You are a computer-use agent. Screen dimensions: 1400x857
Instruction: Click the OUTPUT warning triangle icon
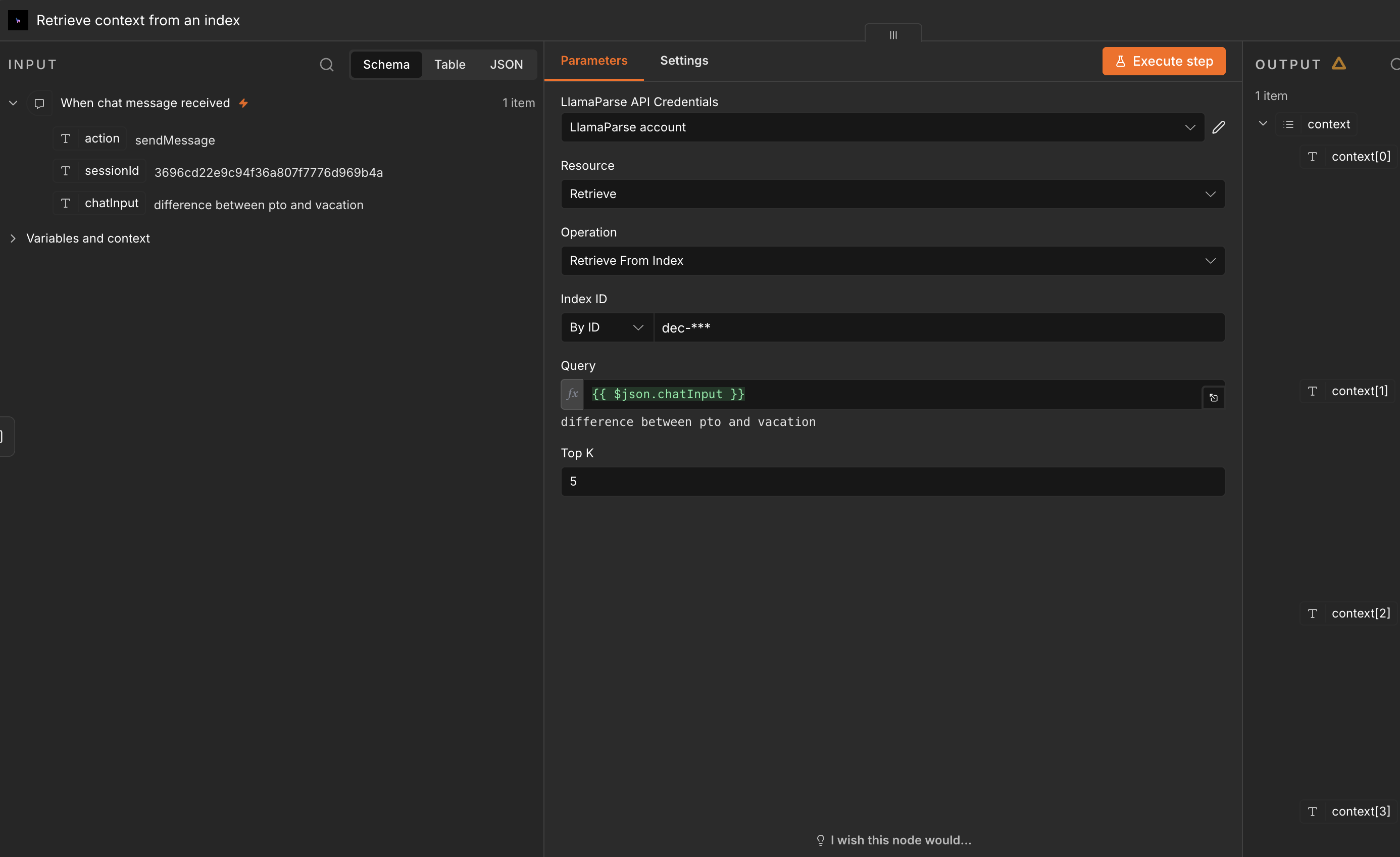(x=1338, y=64)
